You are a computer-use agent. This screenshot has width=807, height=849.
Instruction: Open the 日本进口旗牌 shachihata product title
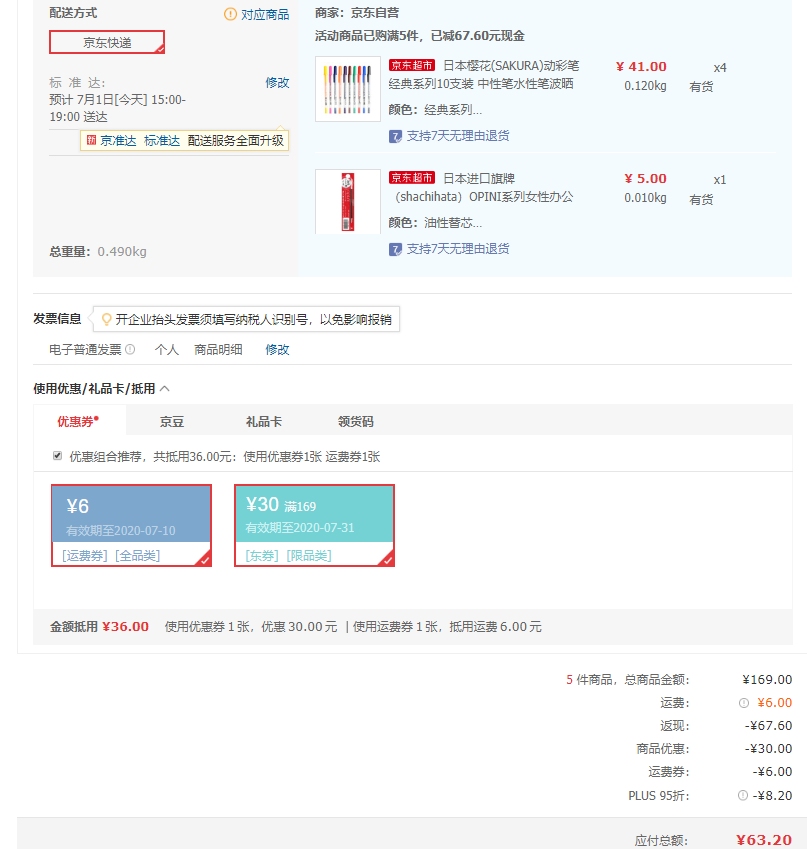(x=481, y=187)
